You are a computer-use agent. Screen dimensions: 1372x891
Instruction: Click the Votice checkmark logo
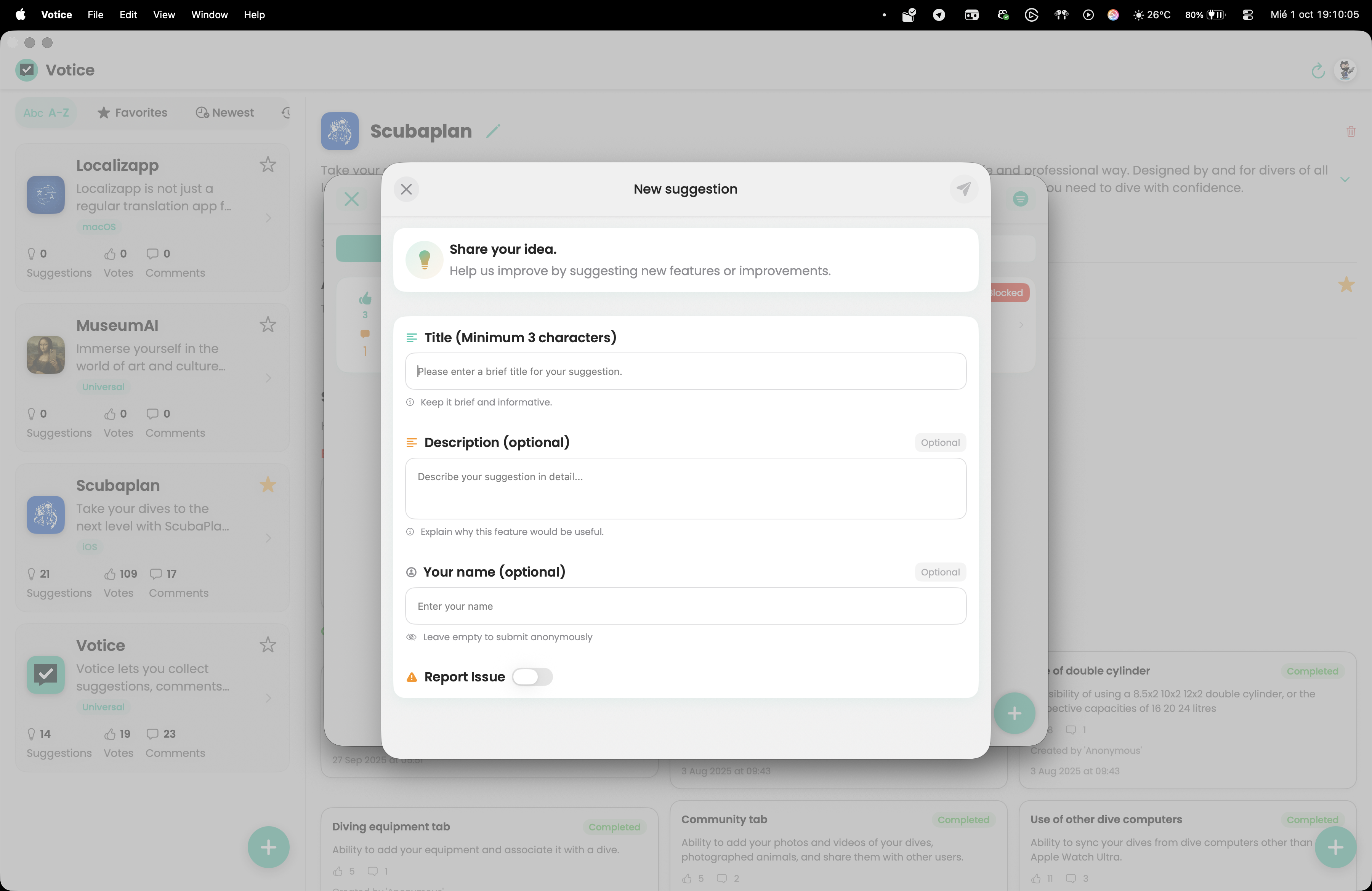[x=26, y=70]
